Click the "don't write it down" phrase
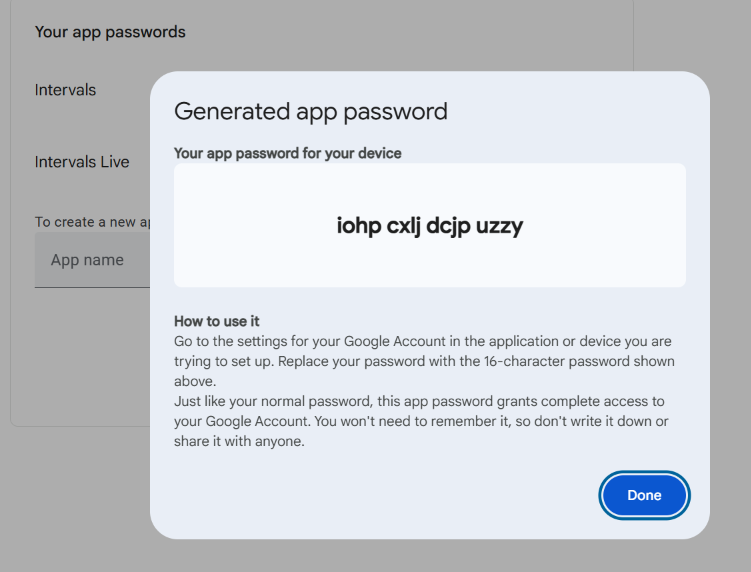This screenshot has height=572, width=751. [x=586, y=421]
